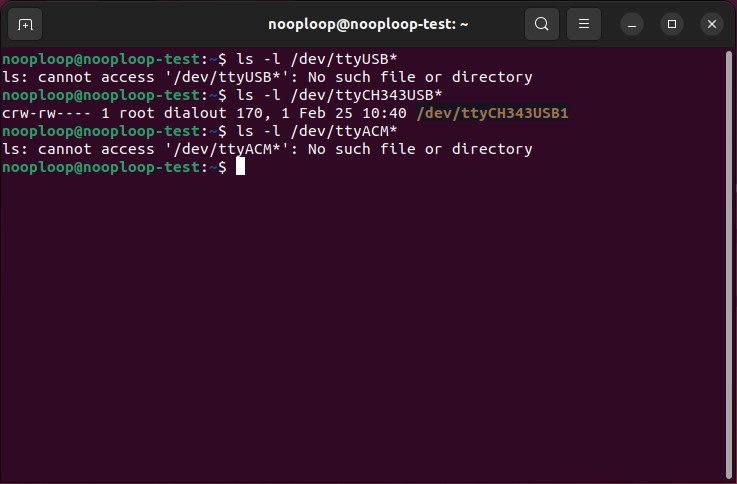This screenshot has width=737, height=484.
Task: Click the ttyACM 'No such file' error line
Action: tap(267, 149)
